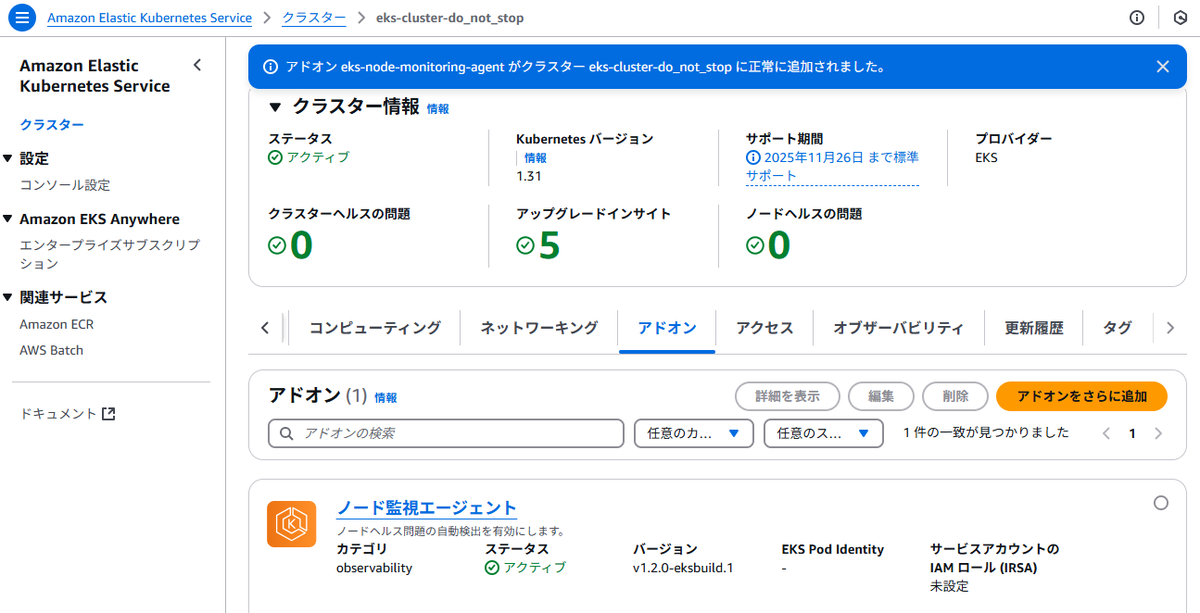Collapse the sidebar with the chevron arrow
The height and width of the screenshot is (613, 1200).
[197, 65]
